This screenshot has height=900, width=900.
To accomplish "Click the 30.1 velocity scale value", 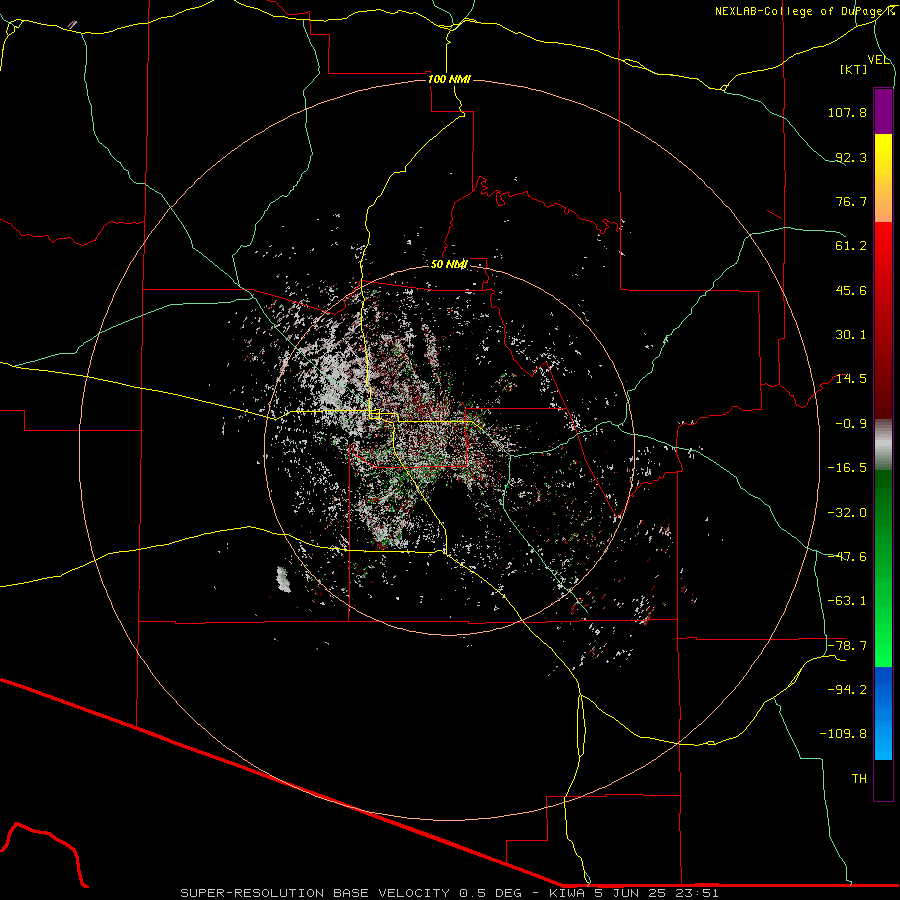I will [851, 335].
